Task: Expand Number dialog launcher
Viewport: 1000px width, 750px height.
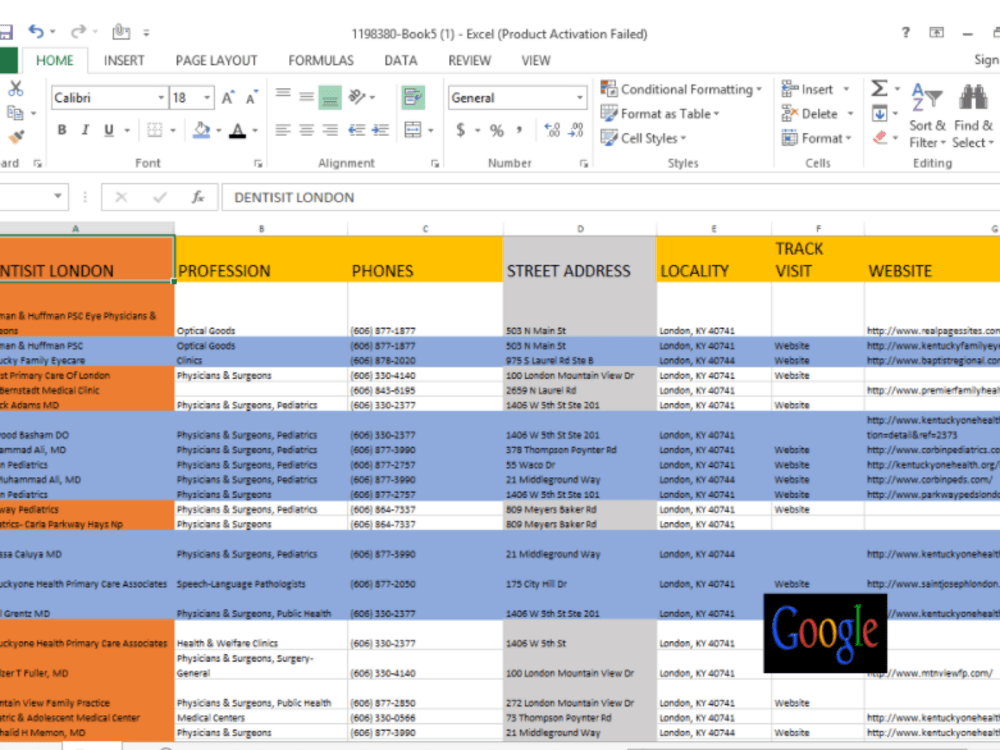Action: click(x=584, y=164)
